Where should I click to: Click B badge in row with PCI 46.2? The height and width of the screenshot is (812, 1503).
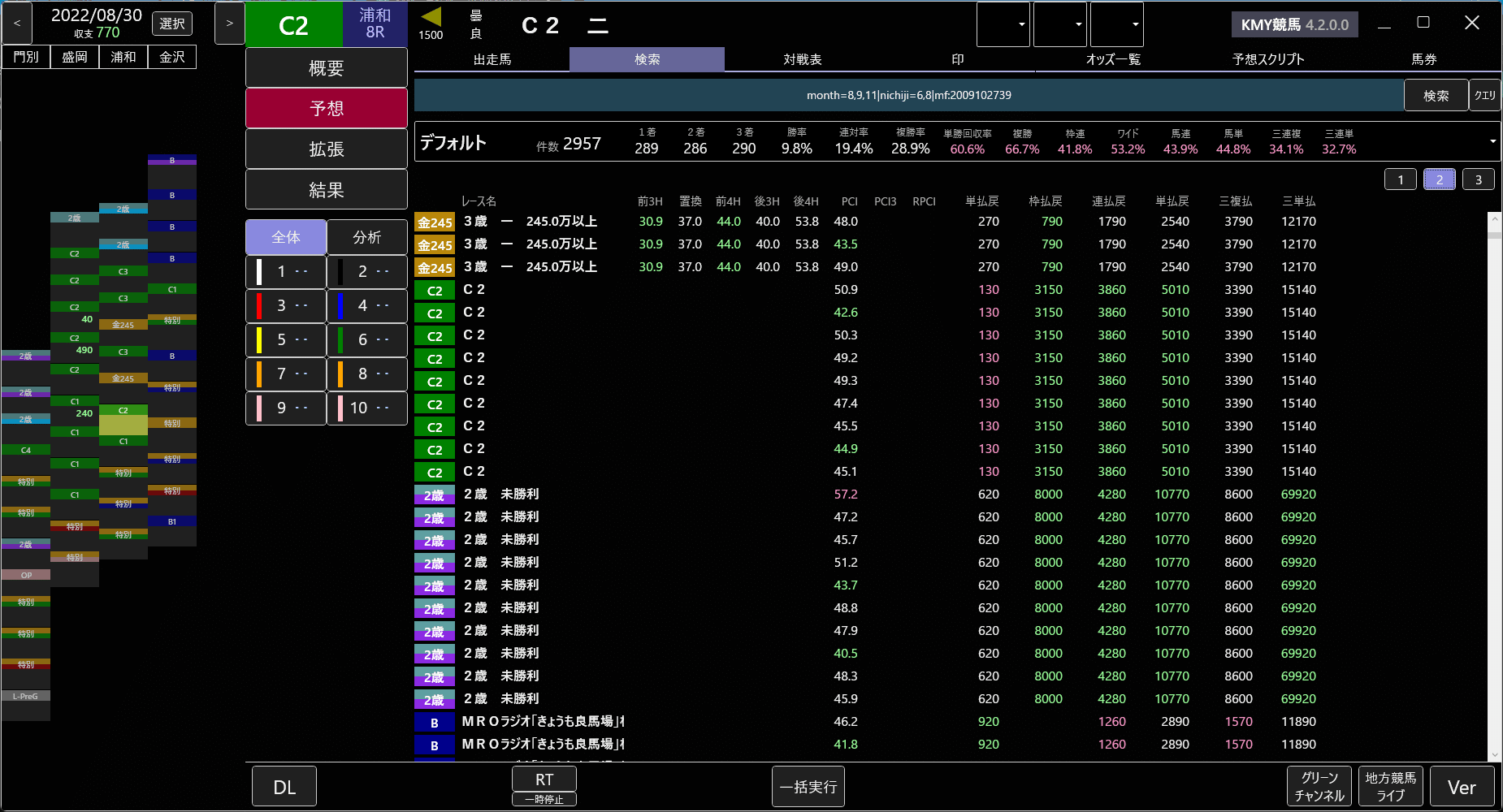click(x=435, y=722)
